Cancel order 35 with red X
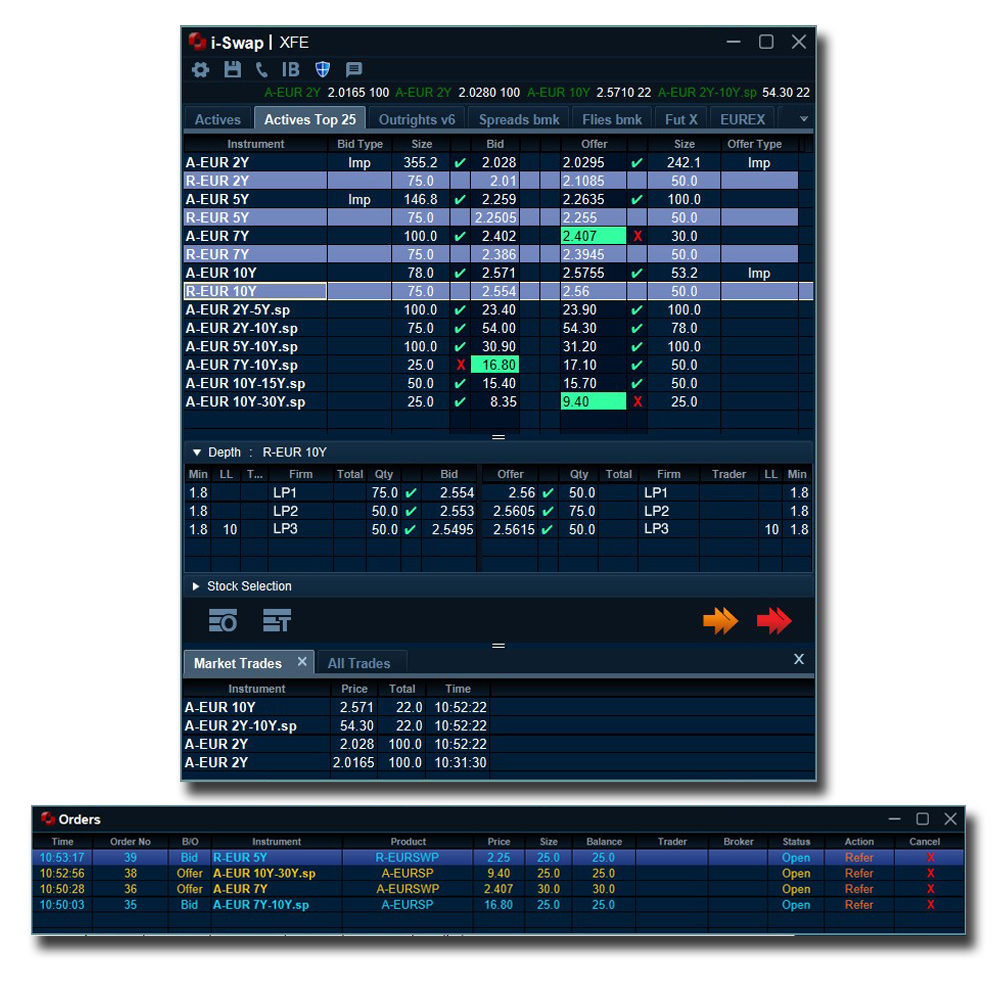This screenshot has height=986, width=1000. 930,905
